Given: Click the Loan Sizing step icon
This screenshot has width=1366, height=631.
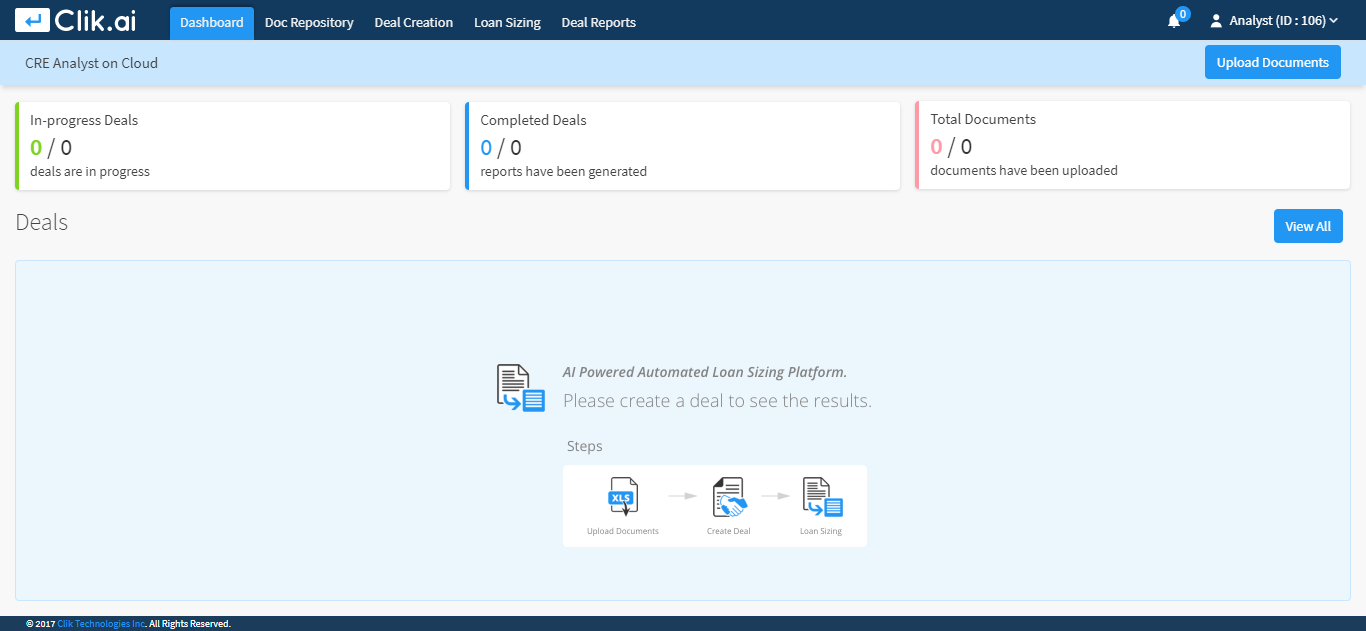Looking at the screenshot, I should 821,496.
